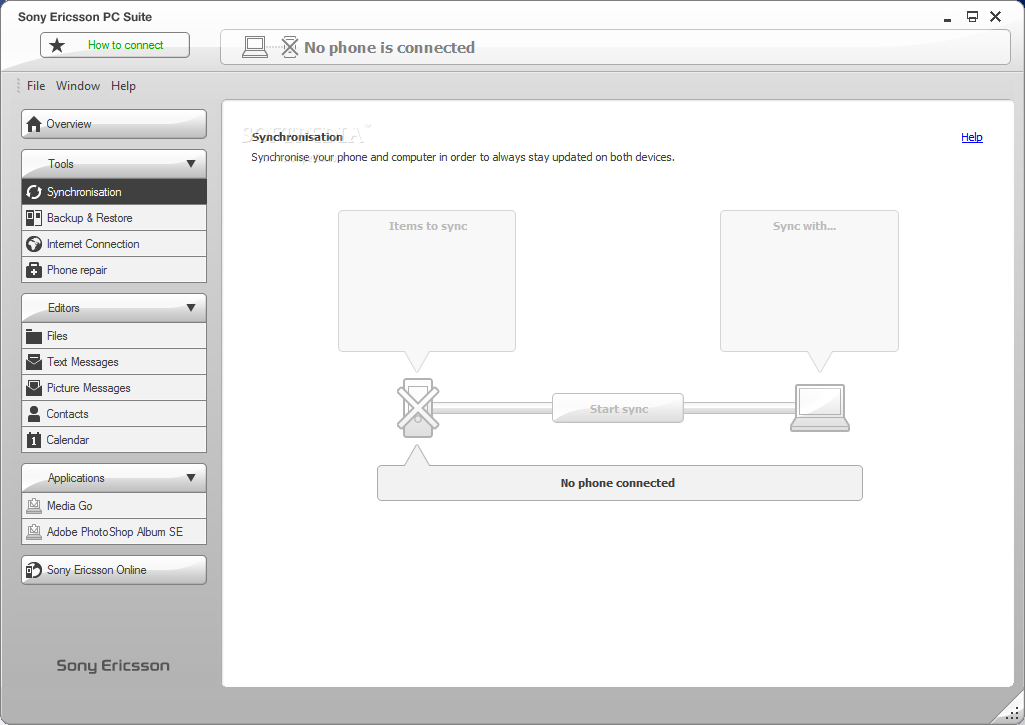Open Phone repair toolkit icon
Screen dimensions: 1025x725
tap(34, 270)
